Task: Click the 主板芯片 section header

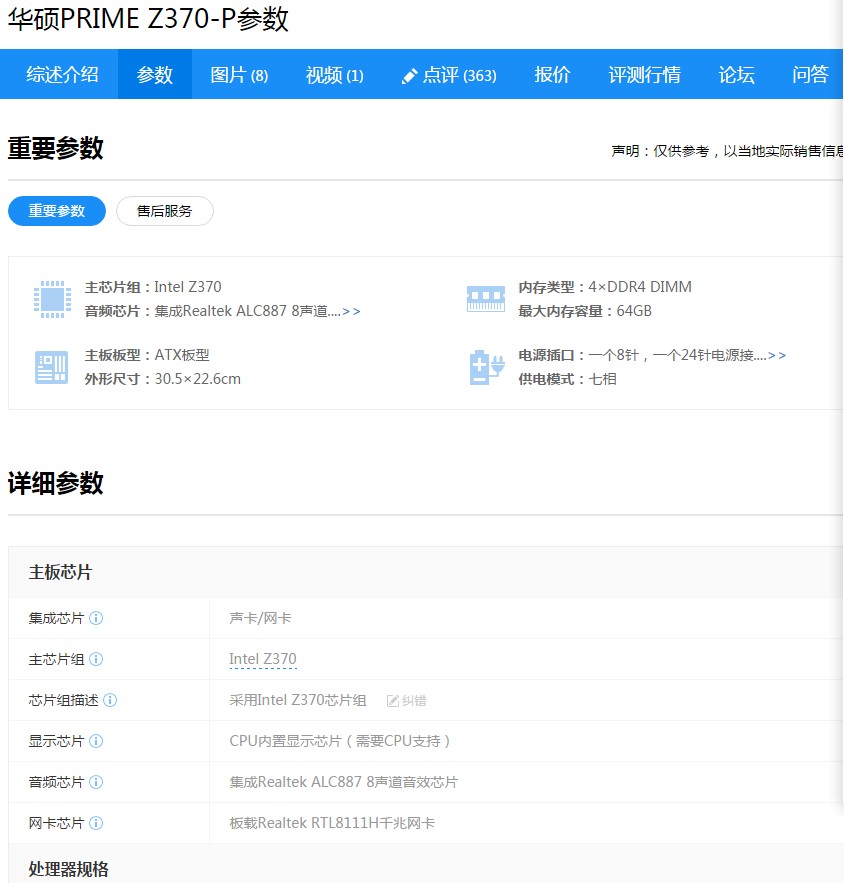Action: pyautogui.click(x=60, y=572)
